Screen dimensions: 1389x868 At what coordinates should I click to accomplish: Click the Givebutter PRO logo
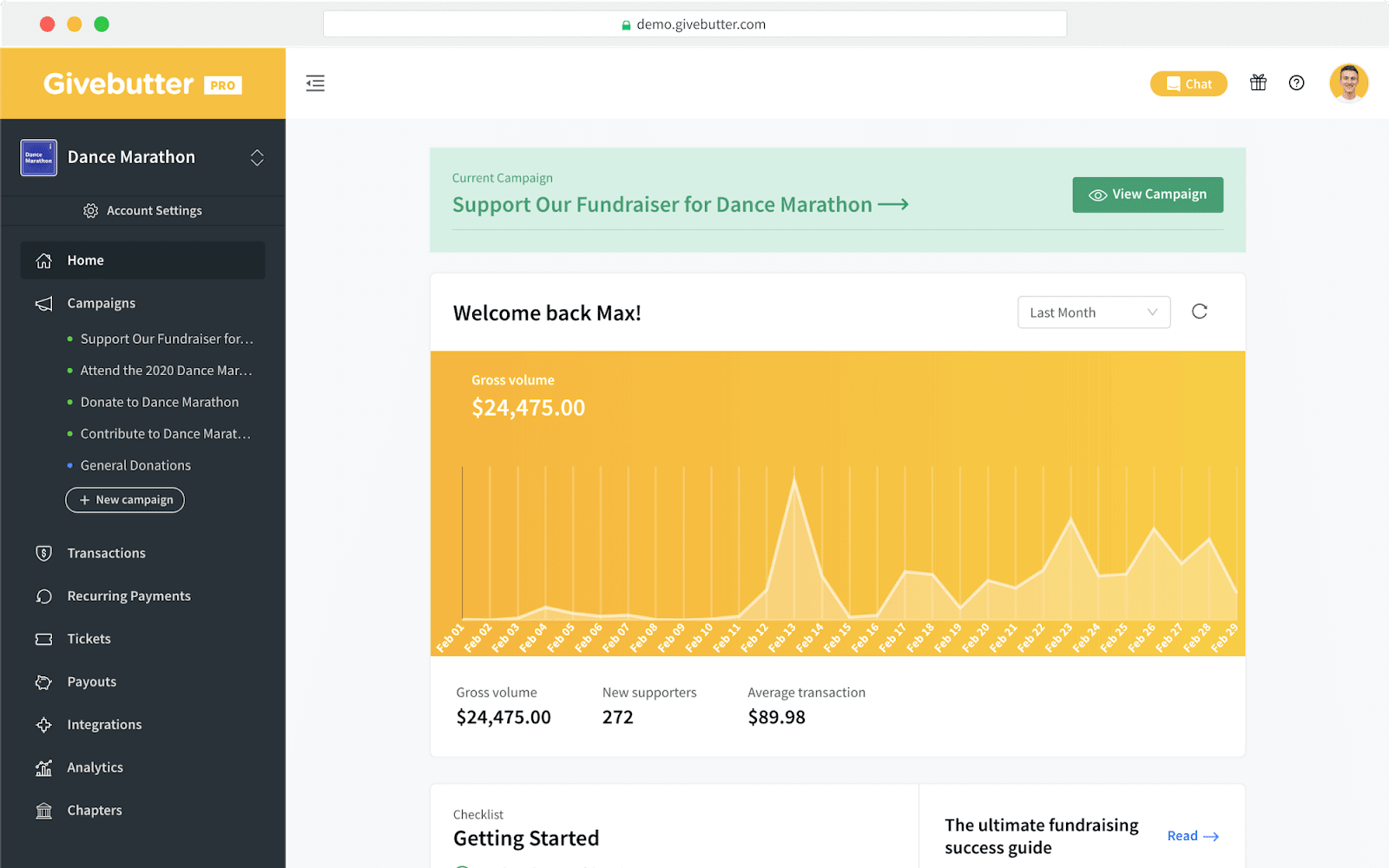[x=142, y=83]
